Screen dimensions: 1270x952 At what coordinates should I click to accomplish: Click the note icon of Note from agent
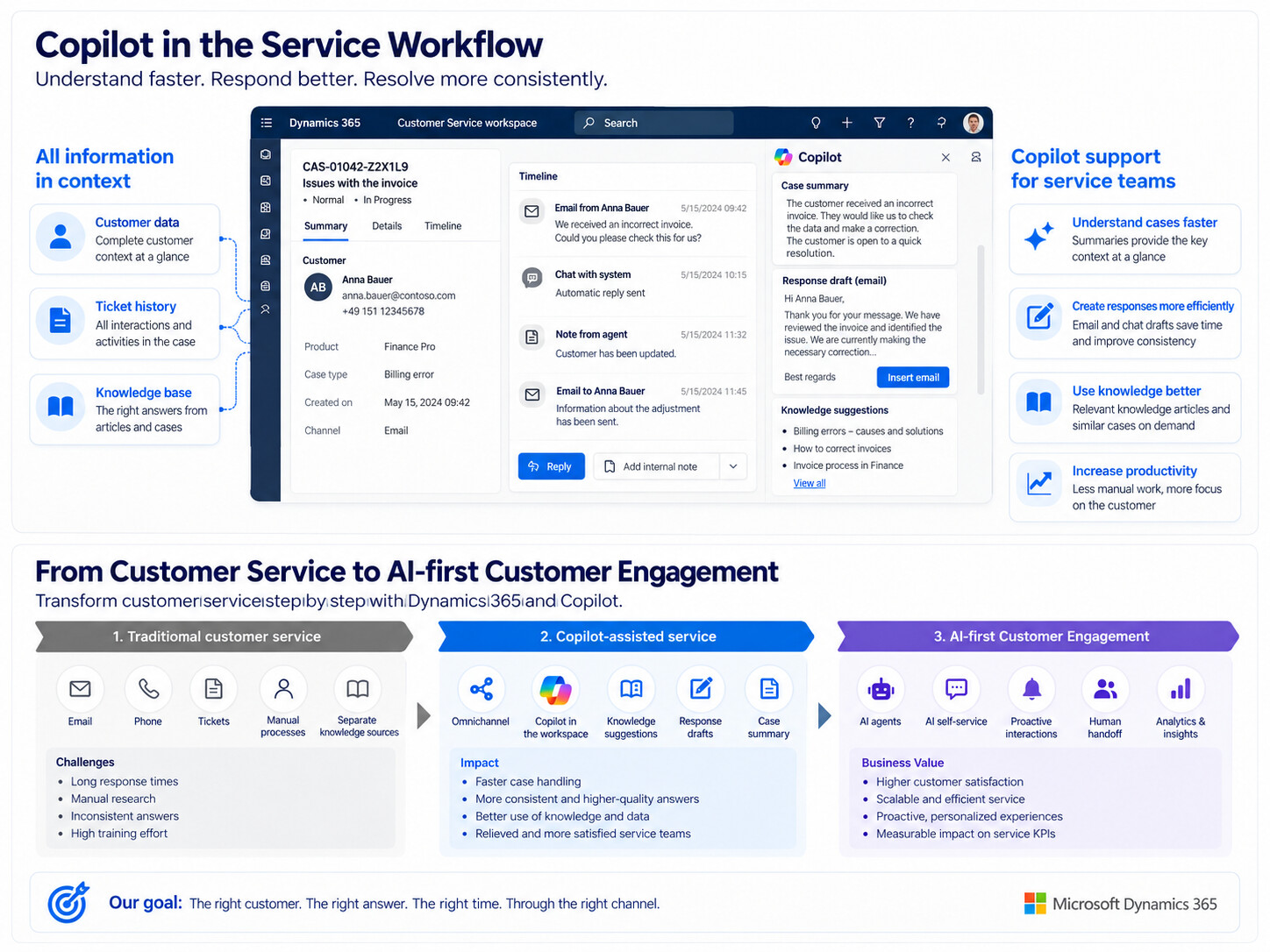tap(532, 337)
